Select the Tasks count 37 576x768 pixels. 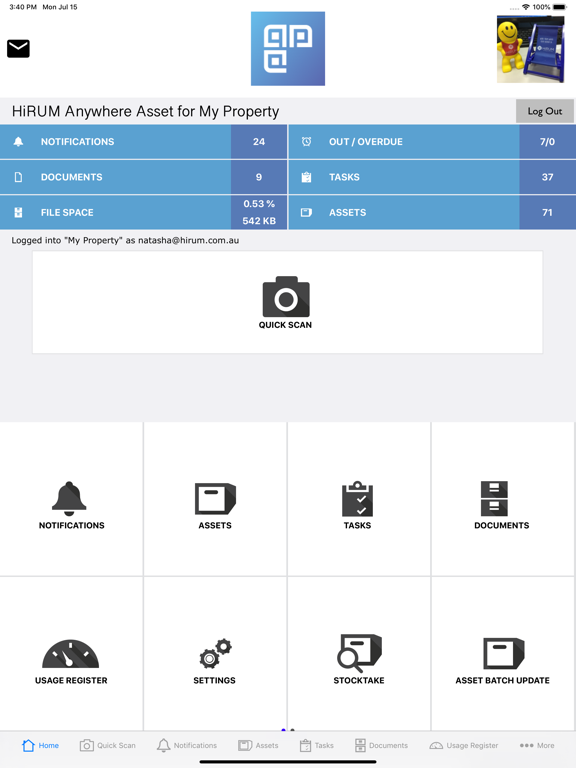click(x=547, y=177)
